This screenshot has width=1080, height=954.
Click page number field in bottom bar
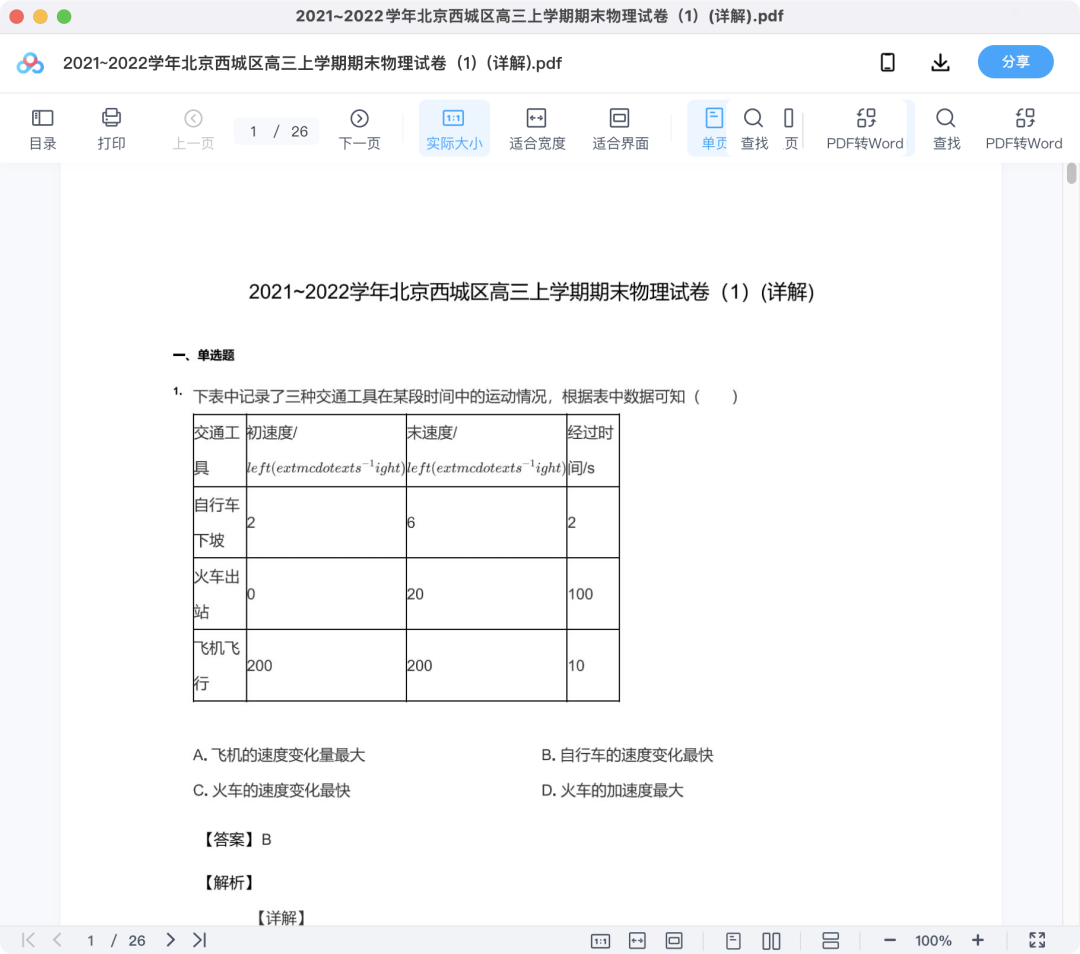pos(90,940)
